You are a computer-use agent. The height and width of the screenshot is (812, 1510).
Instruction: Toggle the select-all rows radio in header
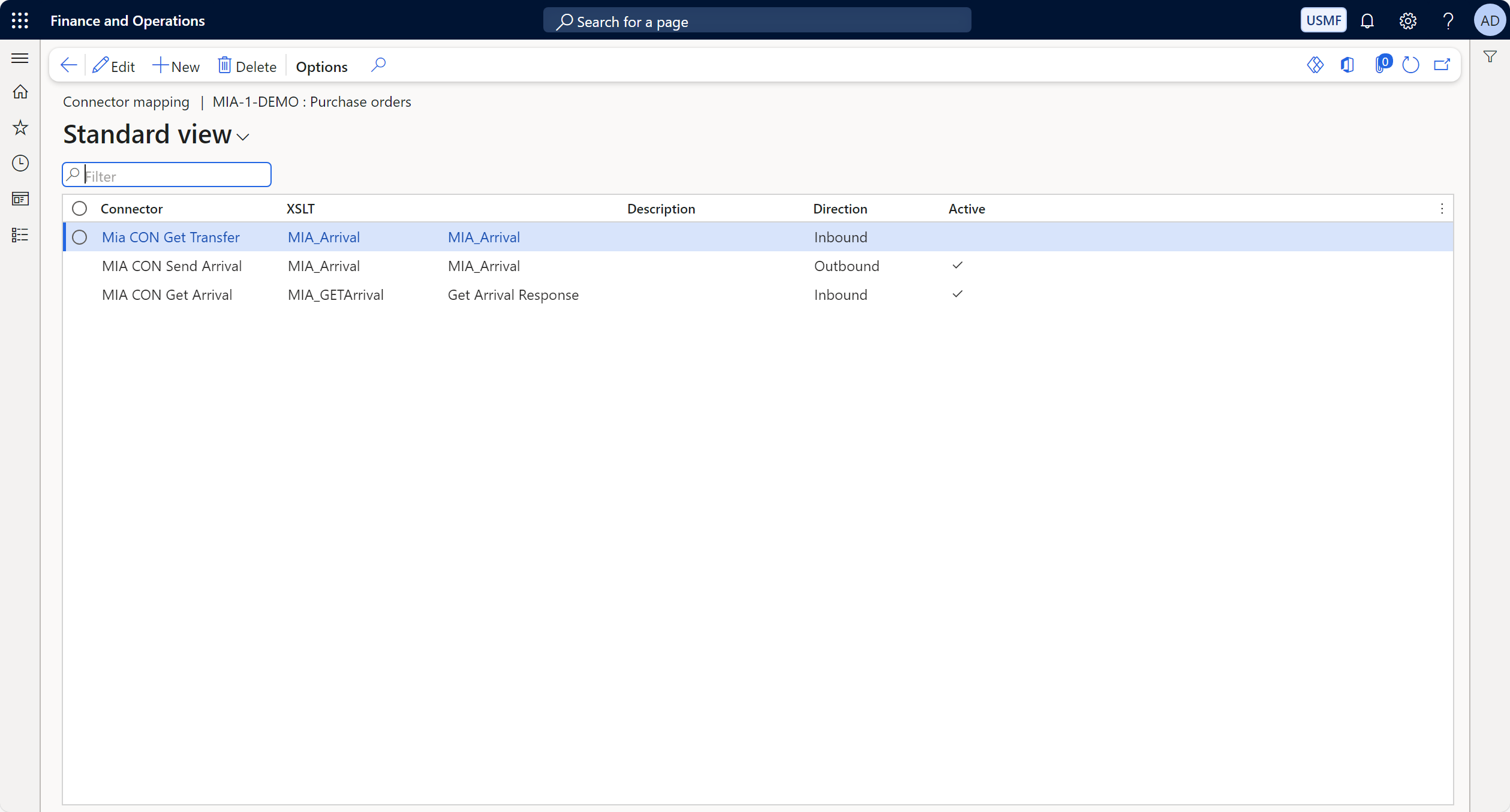[79, 209]
